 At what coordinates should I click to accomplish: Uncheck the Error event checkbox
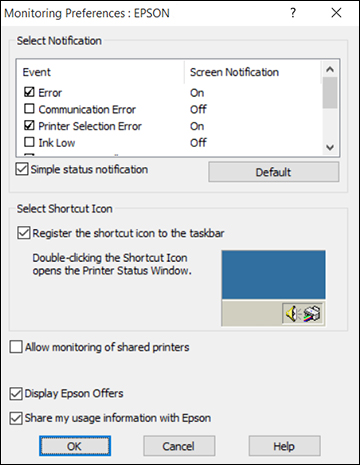click(29, 92)
